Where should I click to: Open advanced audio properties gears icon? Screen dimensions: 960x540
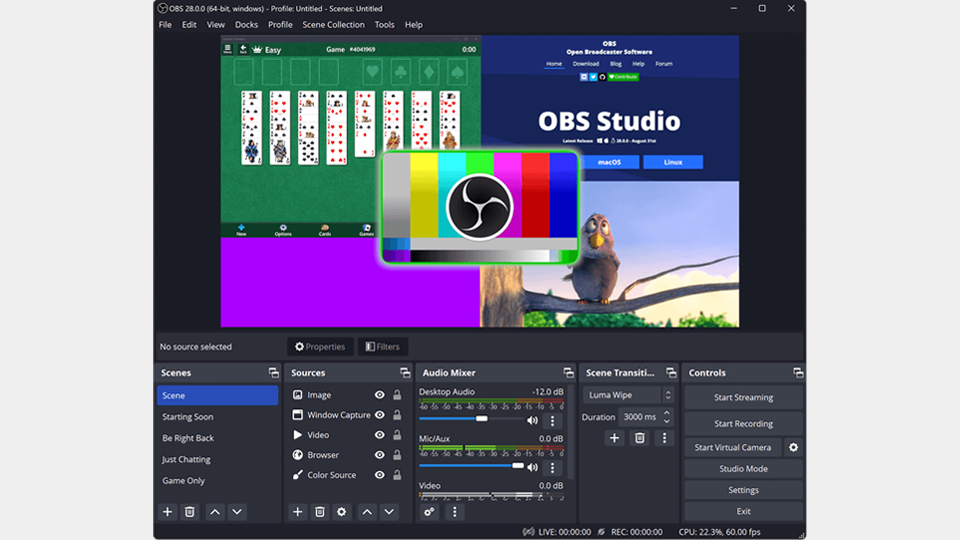click(429, 512)
